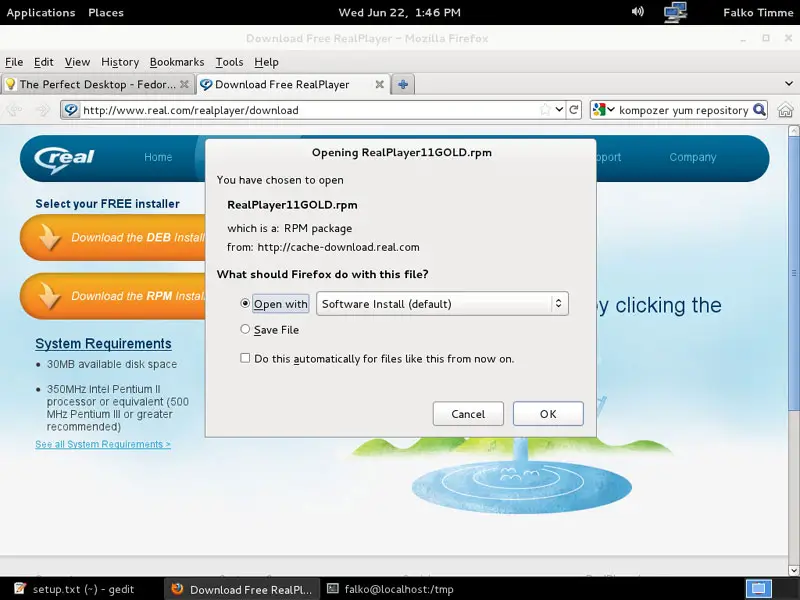
Task: Open the Falko Timme user menu
Action: click(758, 12)
